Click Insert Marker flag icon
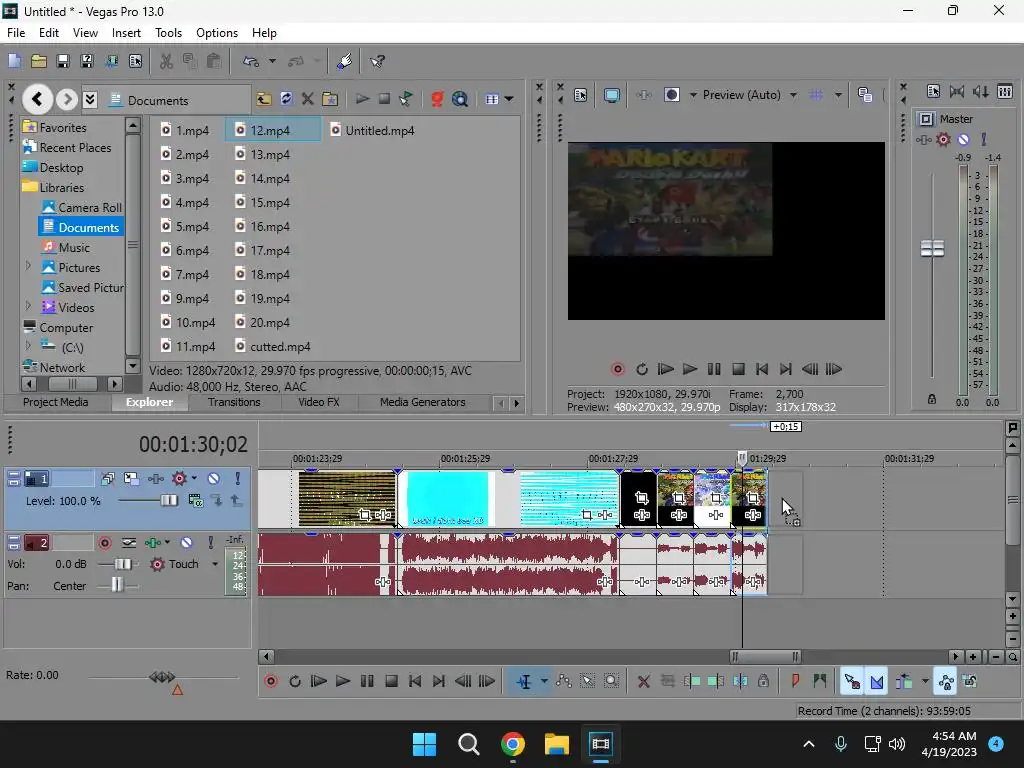Screen dimensions: 1024x768 pos(795,681)
